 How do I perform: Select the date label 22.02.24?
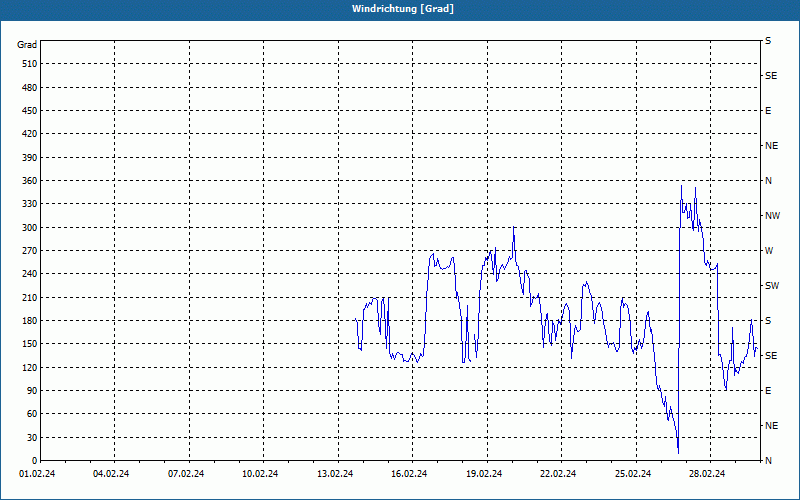[558, 474]
